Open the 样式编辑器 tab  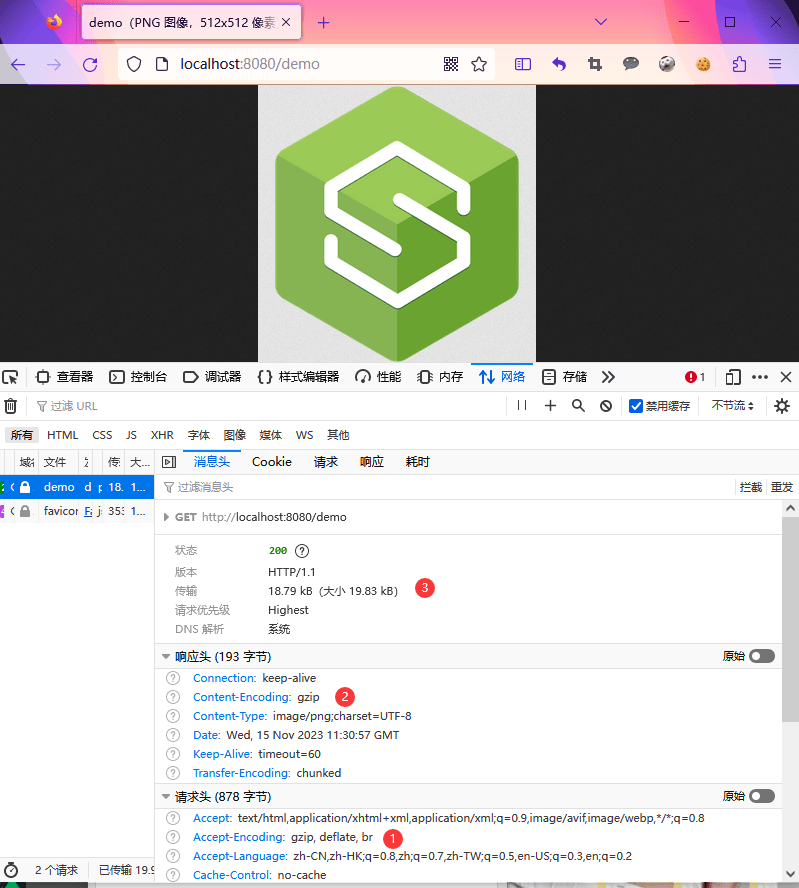298,377
